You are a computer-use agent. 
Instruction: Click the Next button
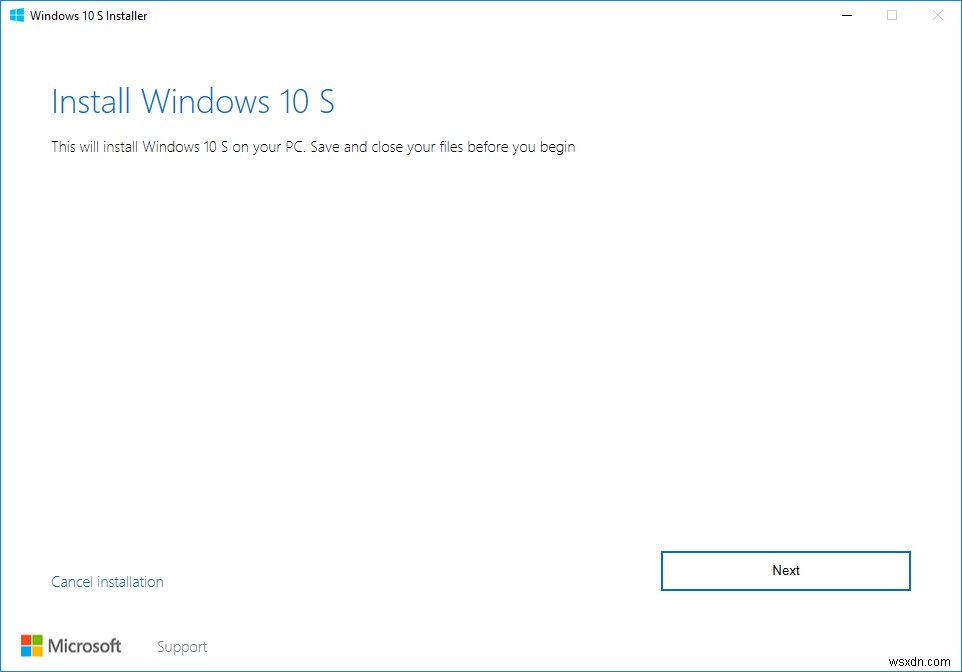click(x=785, y=571)
